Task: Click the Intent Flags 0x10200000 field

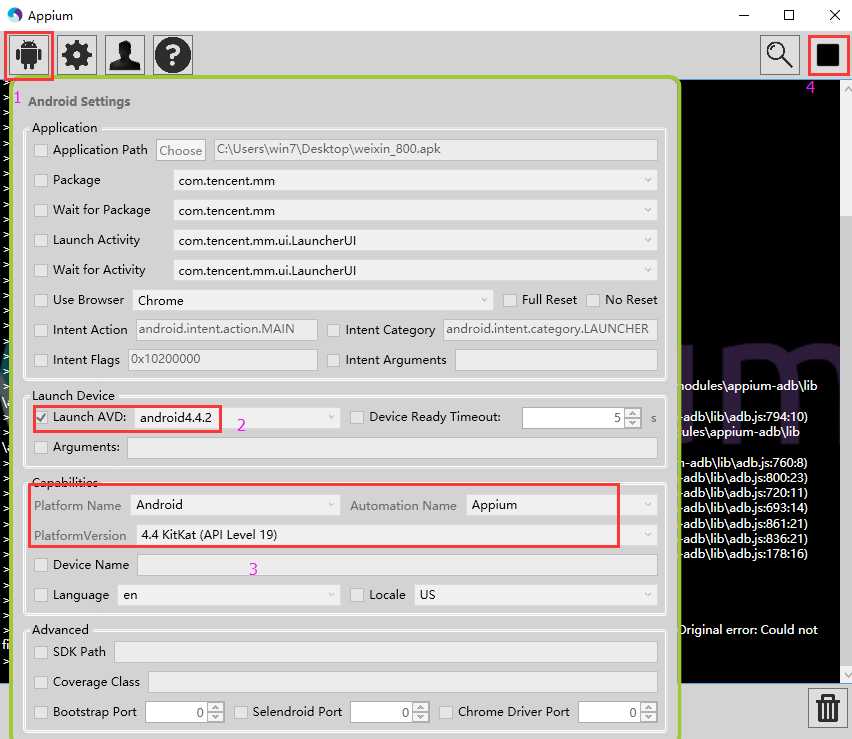Action: [223, 360]
